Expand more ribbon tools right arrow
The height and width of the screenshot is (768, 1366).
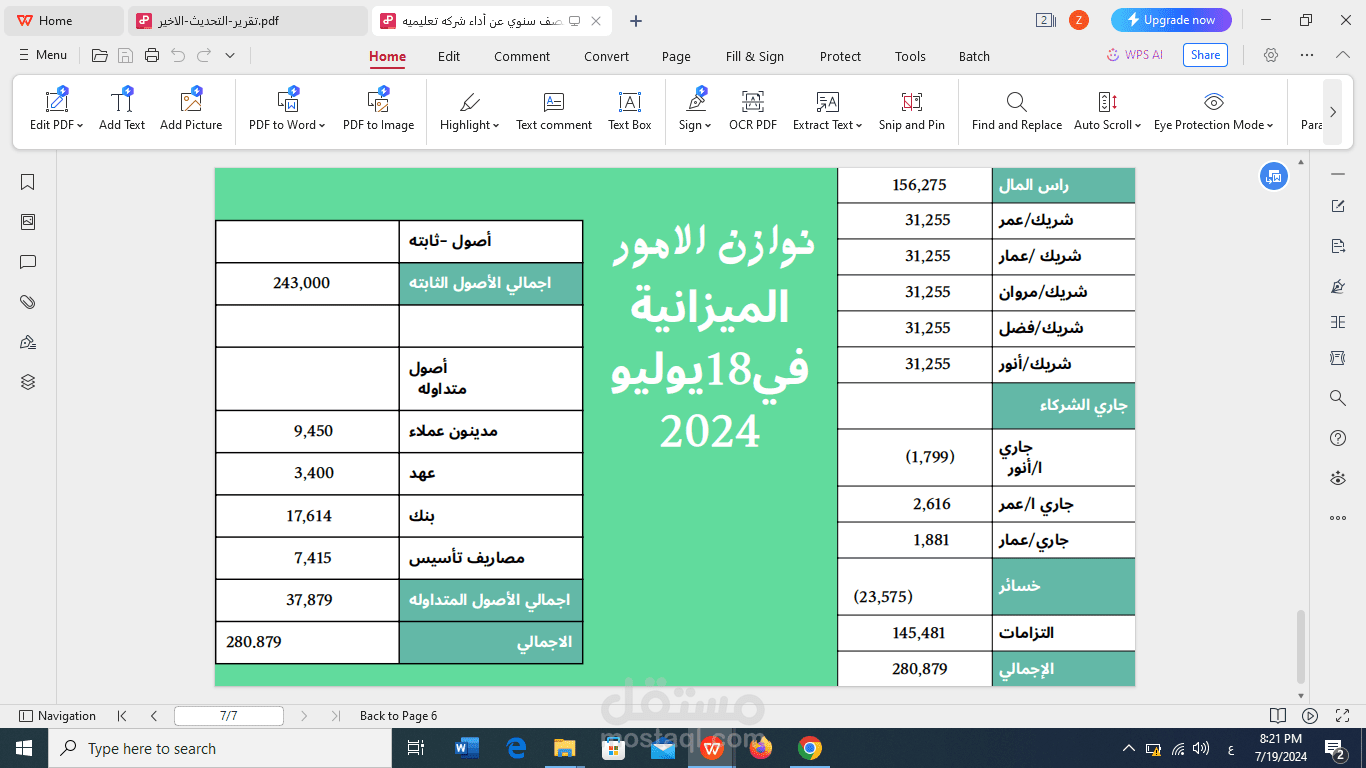(1332, 112)
